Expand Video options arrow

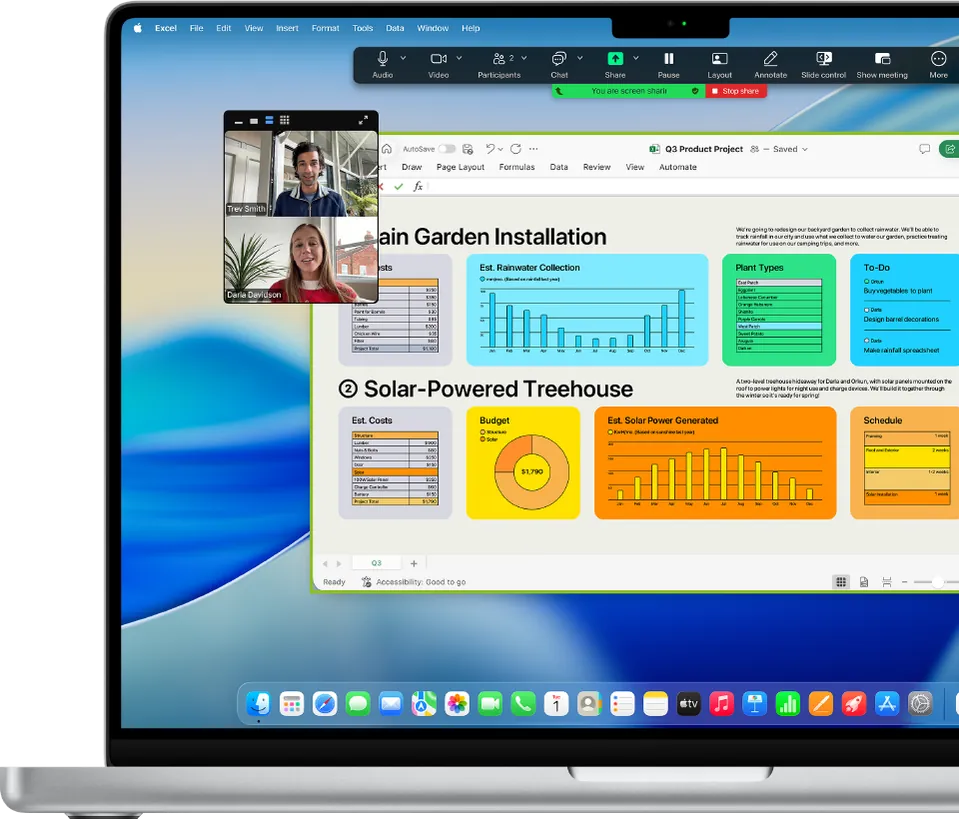tap(459, 58)
